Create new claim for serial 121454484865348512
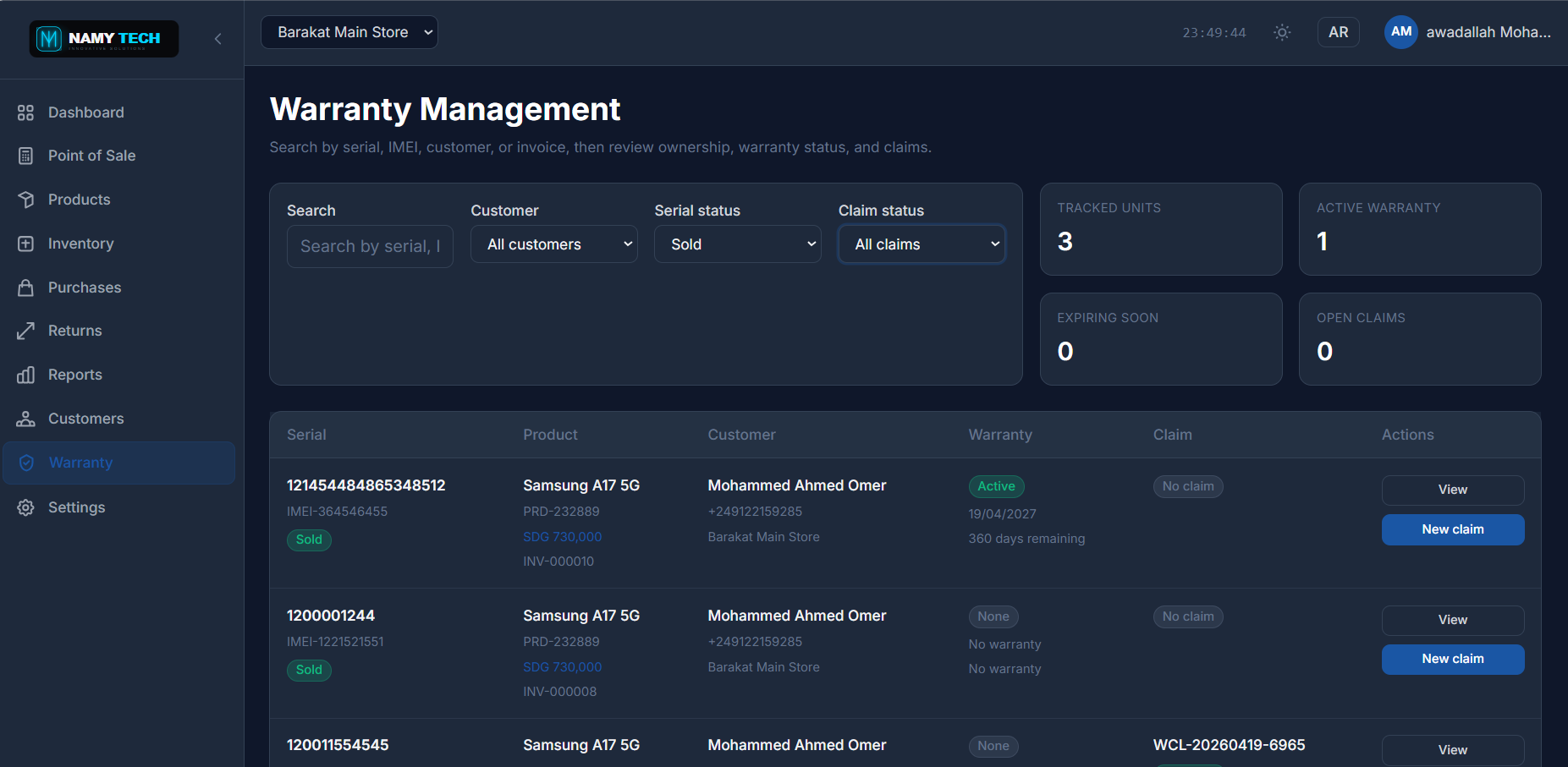1568x767 pixels. (1453, 529)
